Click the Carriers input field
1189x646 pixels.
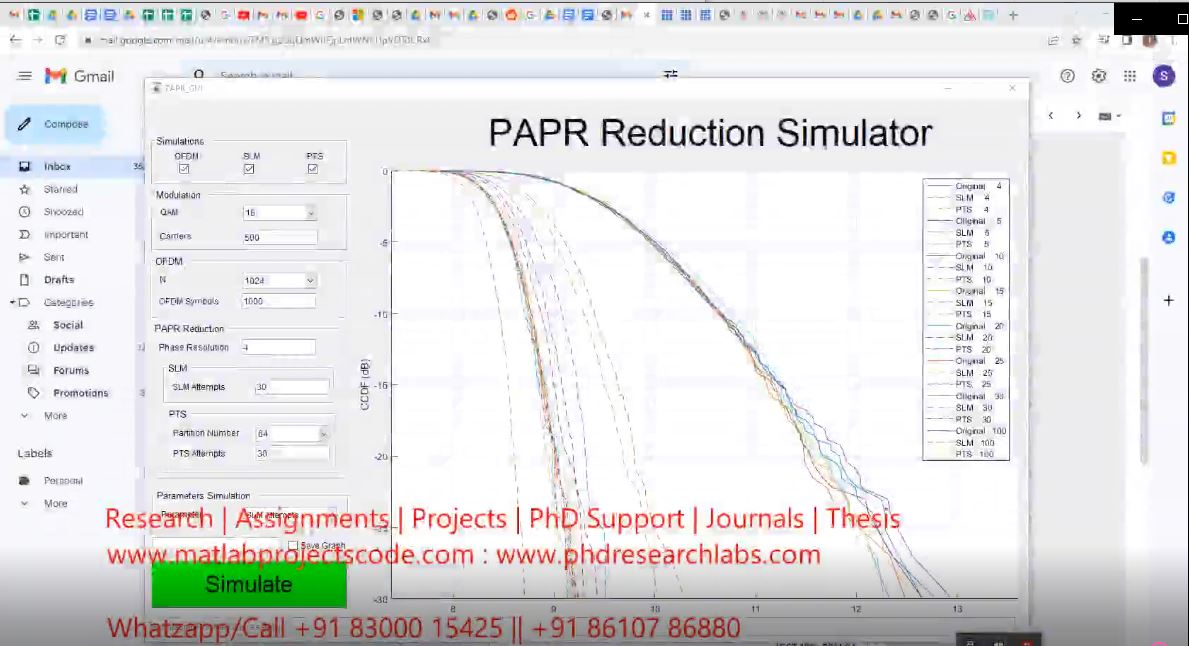[x=279, y=238]
